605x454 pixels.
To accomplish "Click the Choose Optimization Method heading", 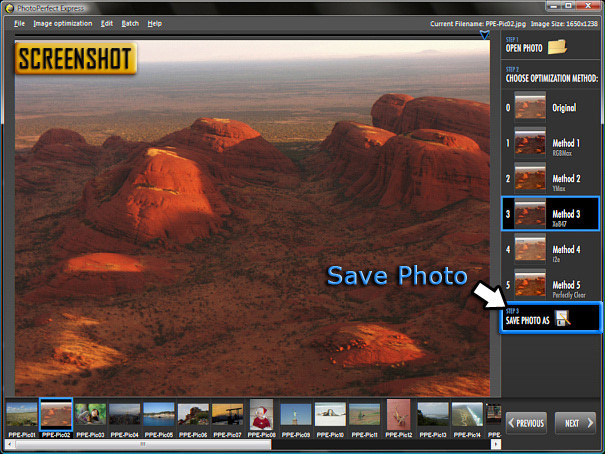I will (x=552, y=78).
